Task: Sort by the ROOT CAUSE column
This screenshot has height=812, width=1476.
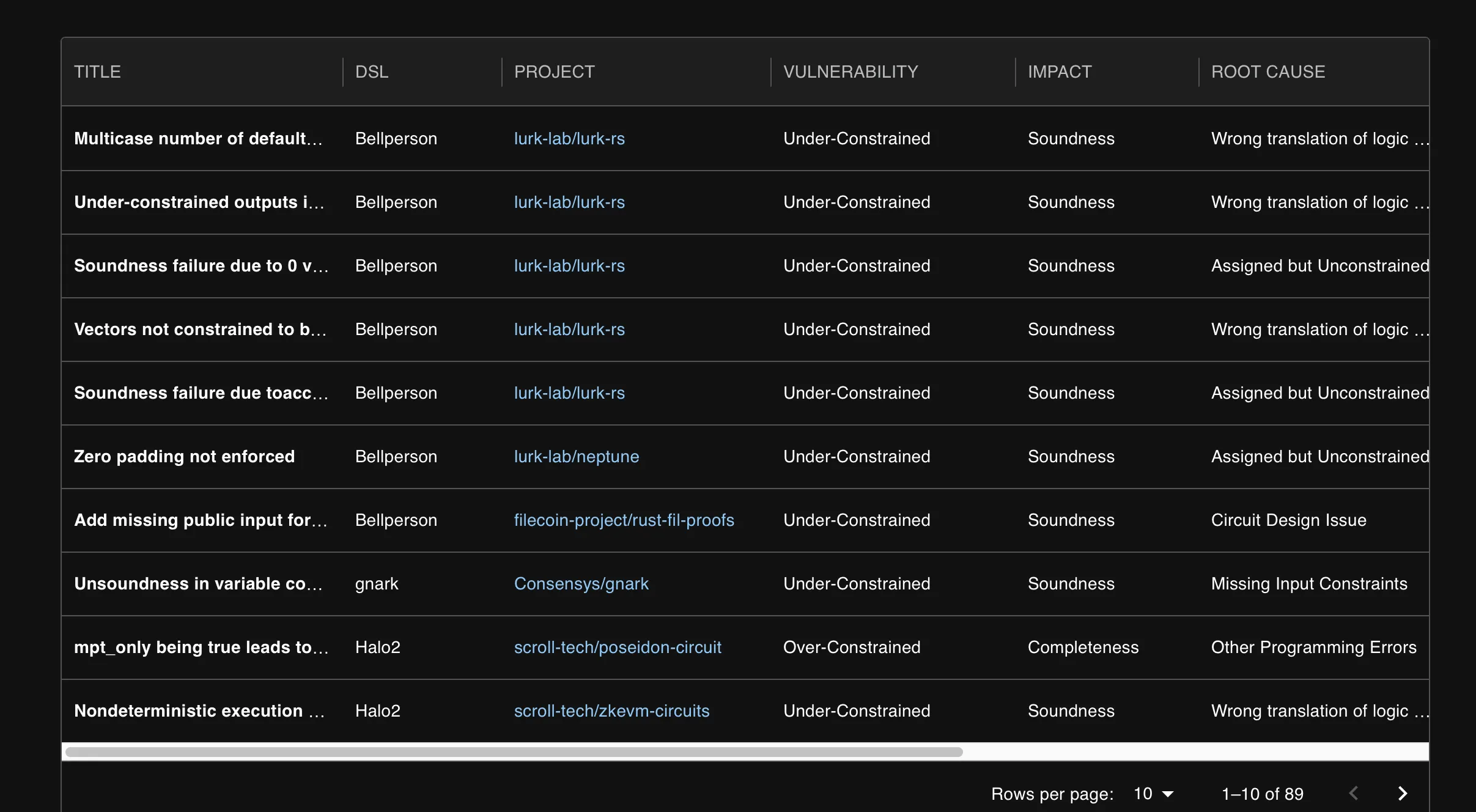Action: 1267,72
